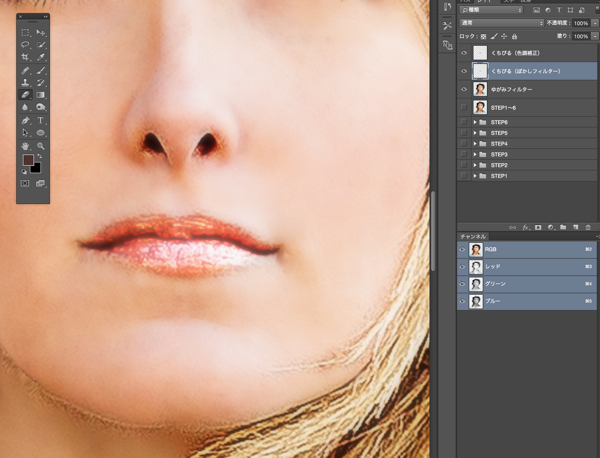The height and width of the screenshot is (458, 600).
Task: Lock image pixels with brush icon
Action: [x=494, y=36]
